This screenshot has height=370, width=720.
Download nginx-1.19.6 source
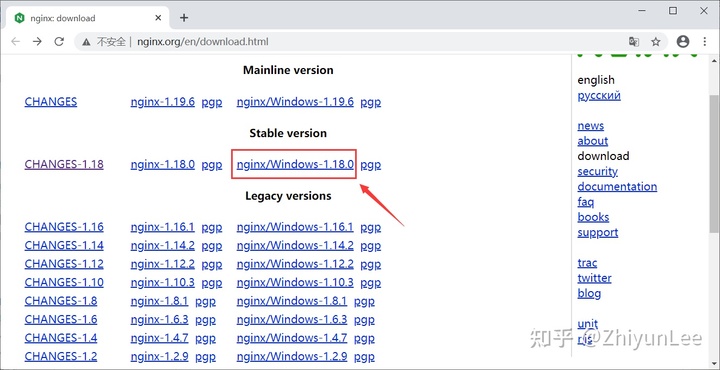coord(163,101)
